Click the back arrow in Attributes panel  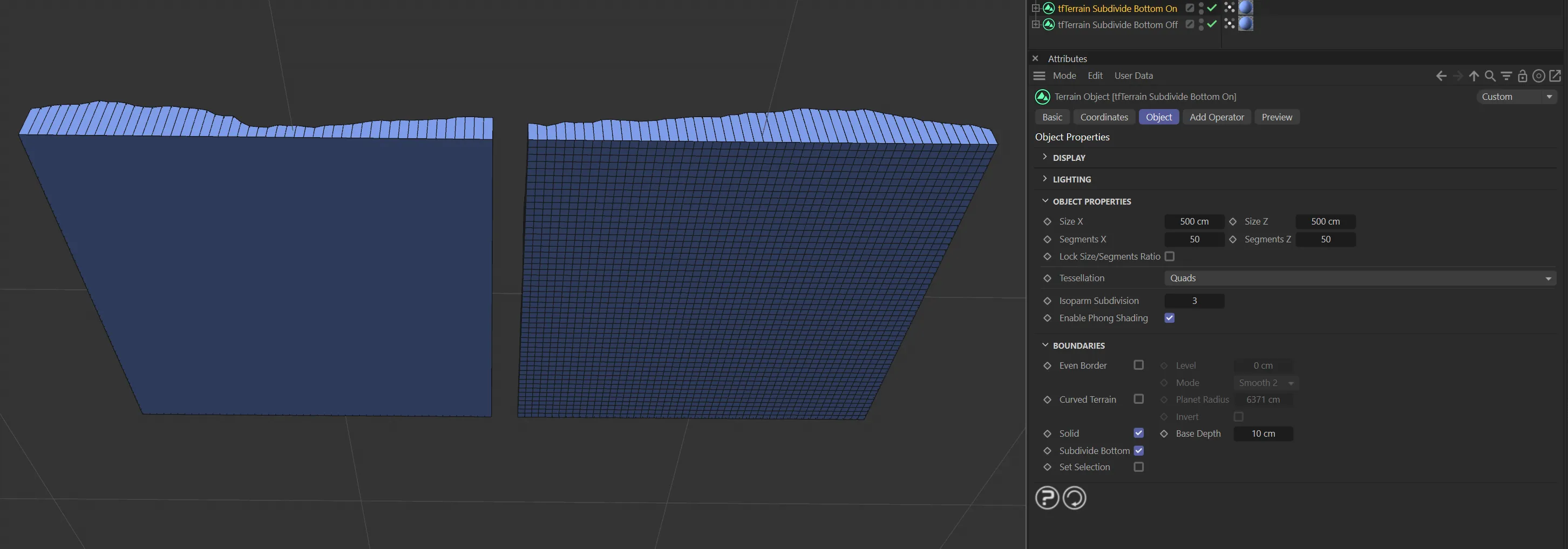(x=1441, y=76)
